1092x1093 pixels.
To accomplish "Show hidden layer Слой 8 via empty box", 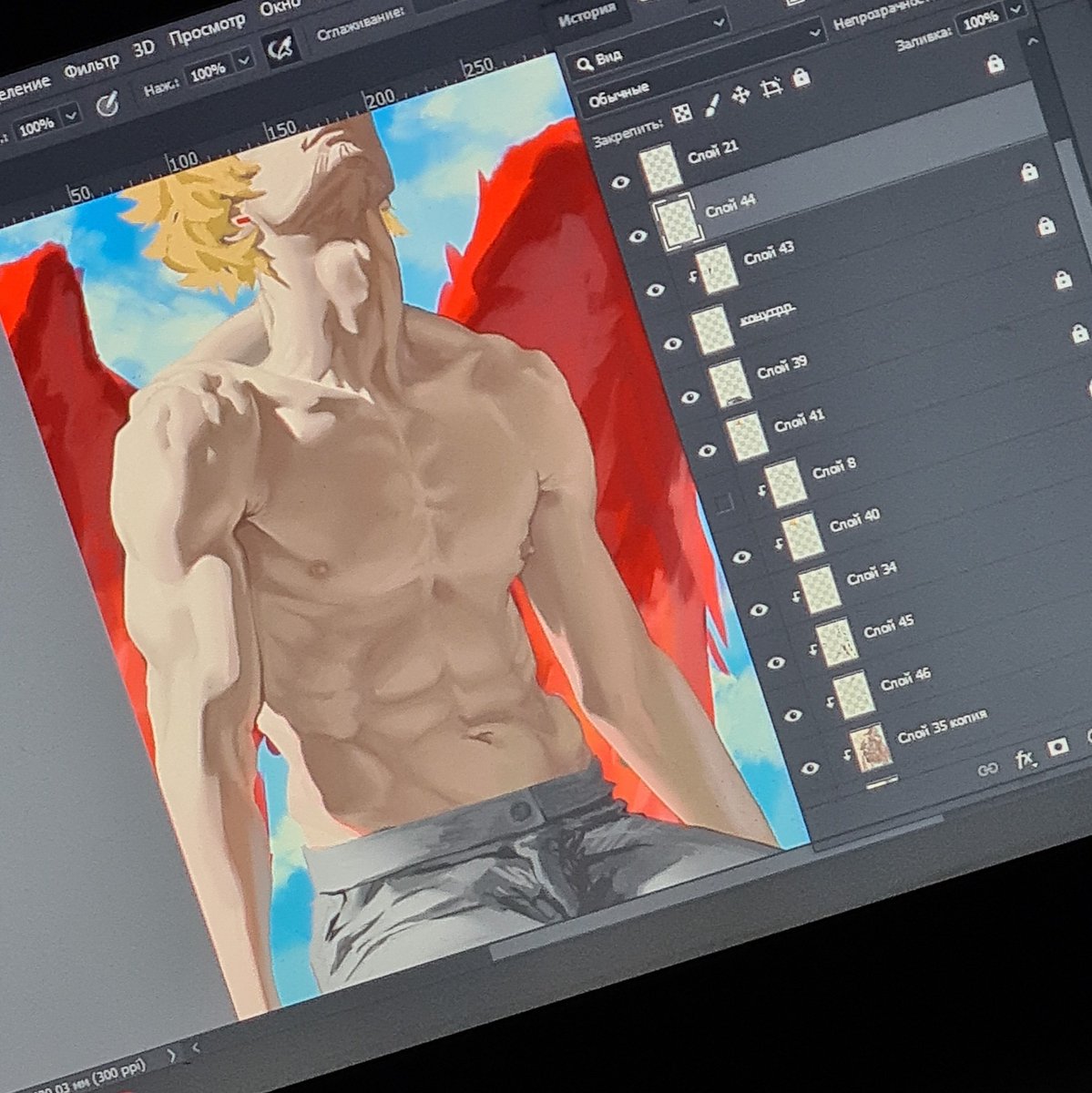I will 723,503.
